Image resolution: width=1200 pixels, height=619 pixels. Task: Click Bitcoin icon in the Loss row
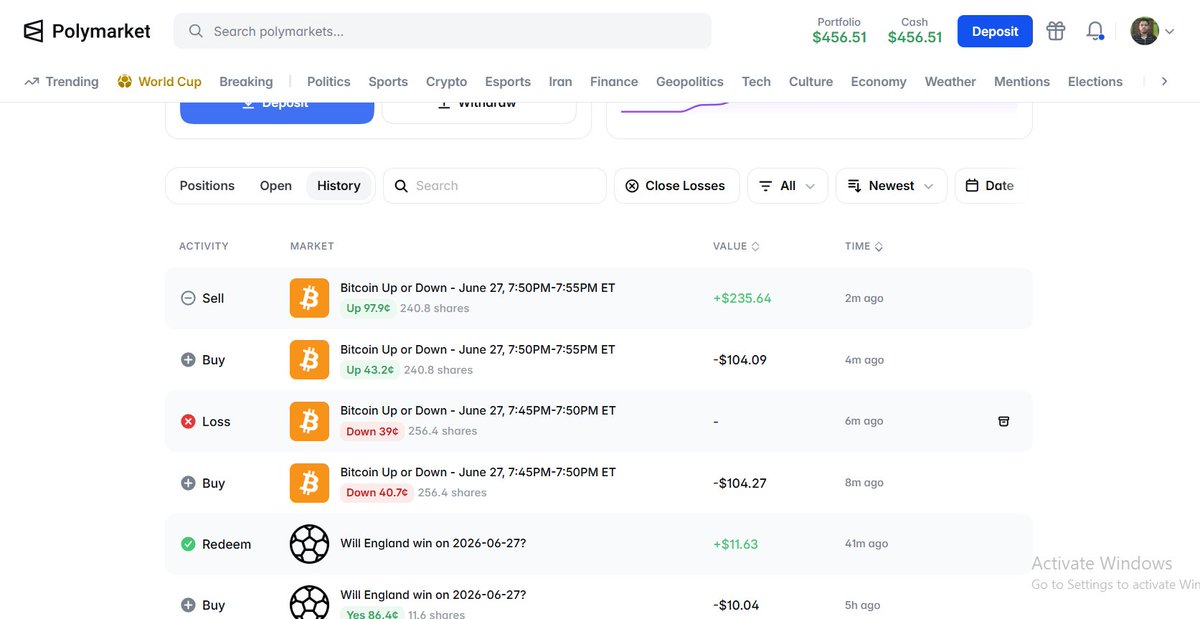click(309, 422)
